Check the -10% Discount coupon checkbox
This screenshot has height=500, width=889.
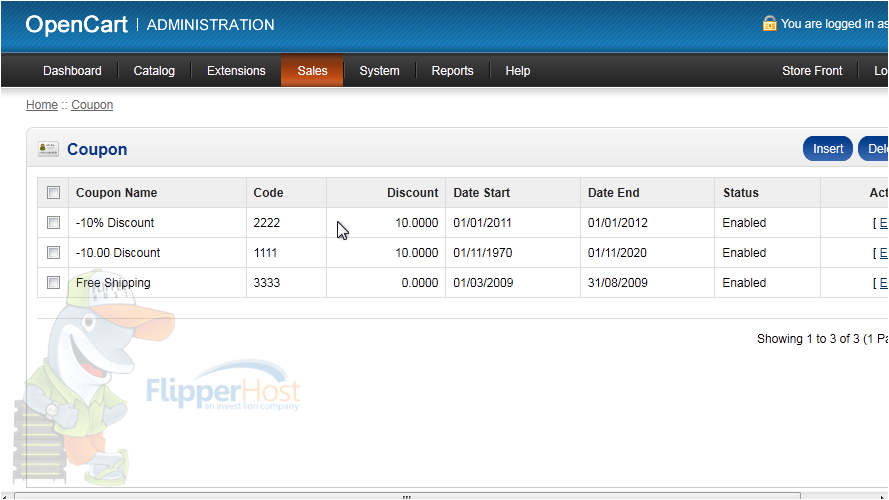tap(53, 223)
